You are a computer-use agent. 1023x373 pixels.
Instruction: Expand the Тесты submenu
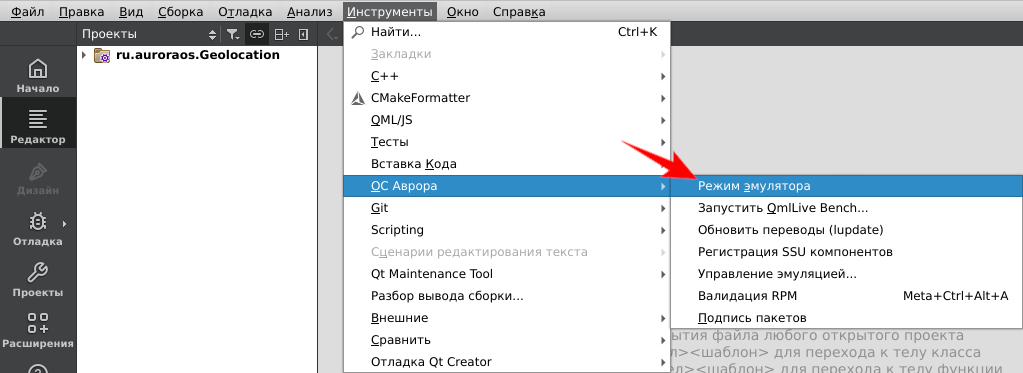[507, 142]
